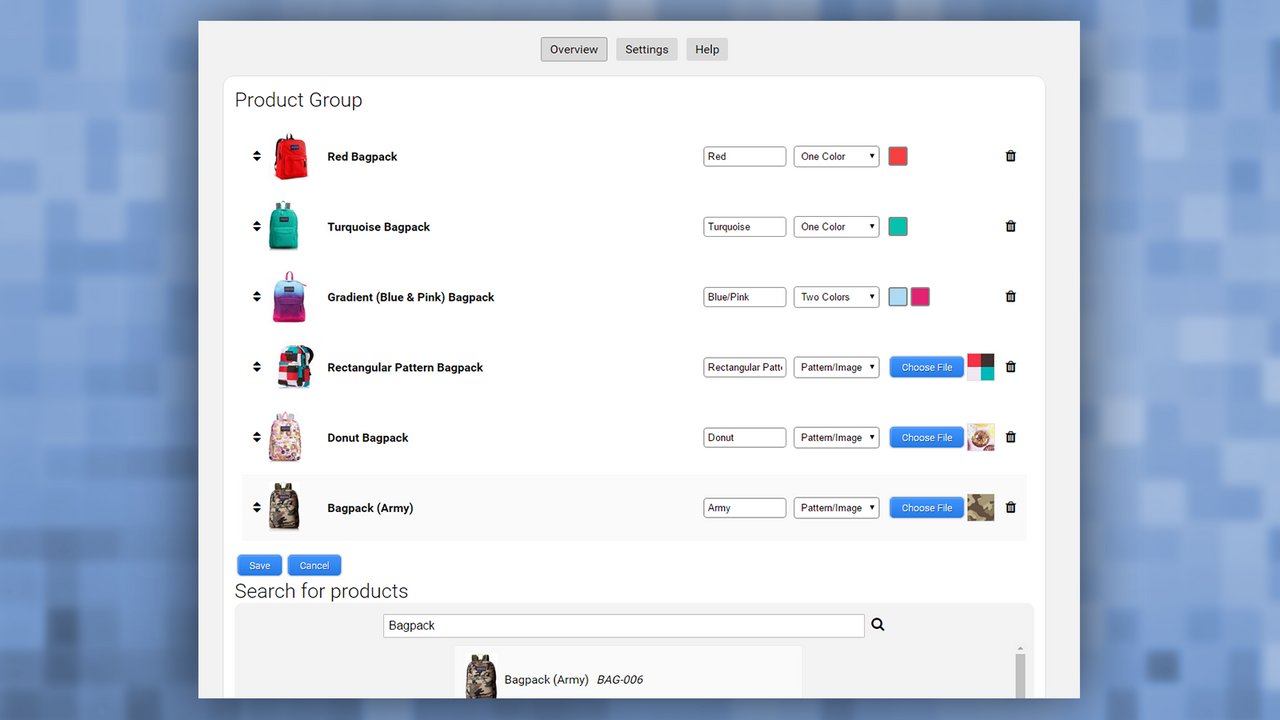Open the Two Colors dropdown for Gradient Bagpack
The width and height of the screenshot is (1280, 720).
[x=836, y=296]
